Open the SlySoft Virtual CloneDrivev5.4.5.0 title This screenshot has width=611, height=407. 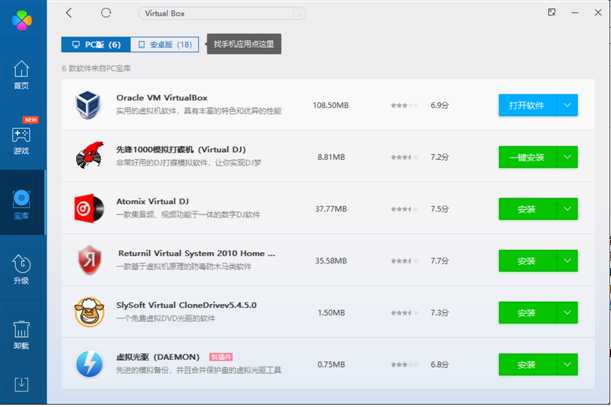[186, 305]
